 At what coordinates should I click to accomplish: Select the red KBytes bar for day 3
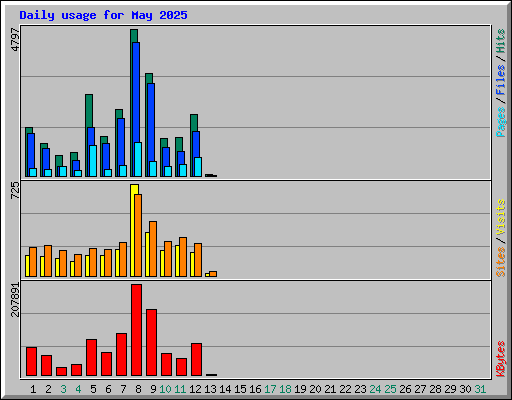pyautogui.click(x=61, y=372)
